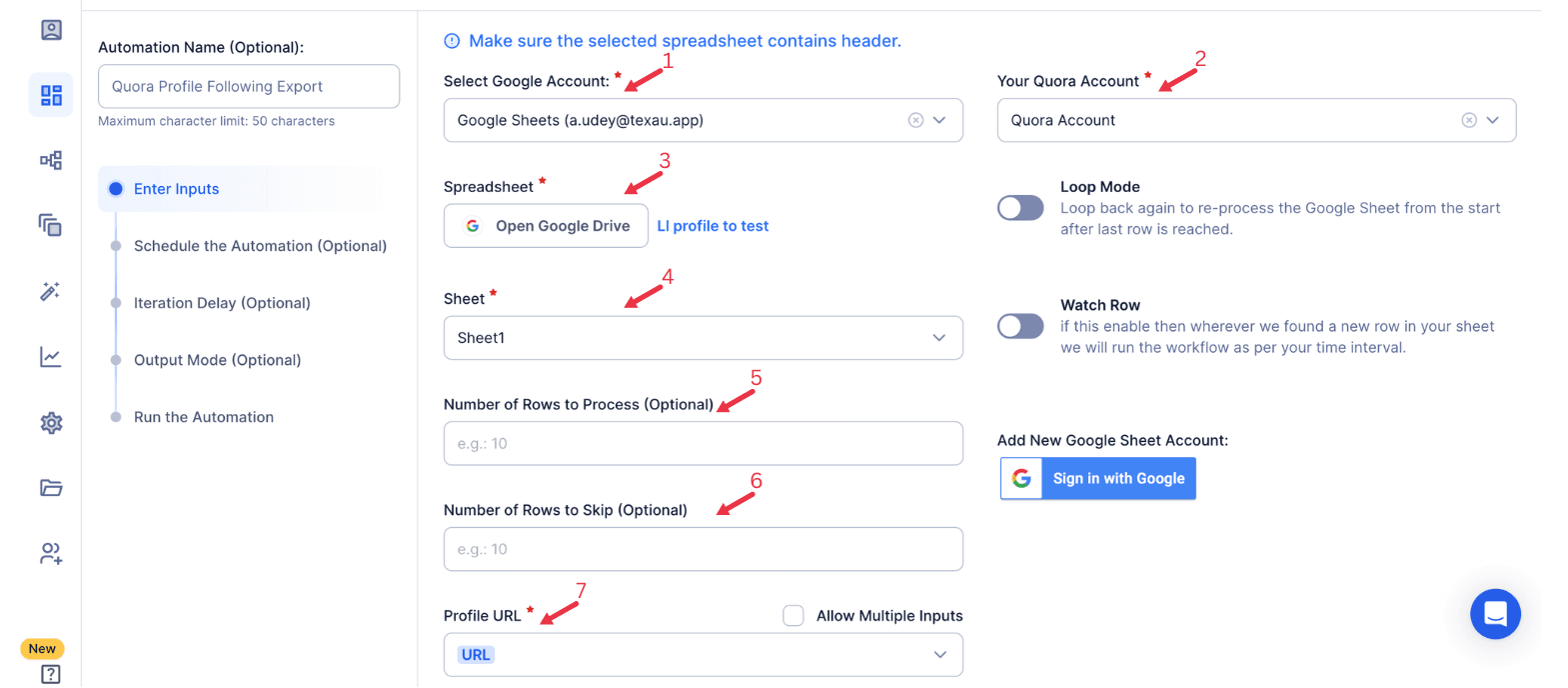The height and width of the screenshot is (688, 1568).
Task: Open the dashboard grid icon in sidebar
Action: (x=51, y=95)
